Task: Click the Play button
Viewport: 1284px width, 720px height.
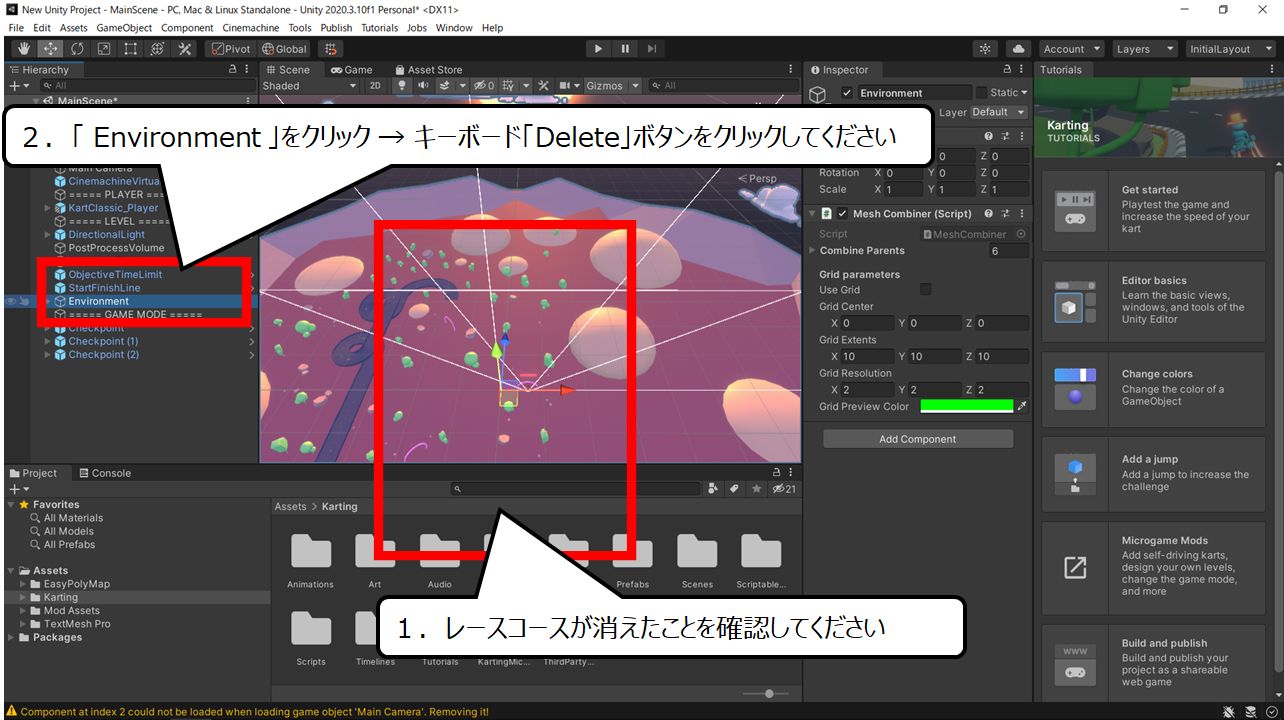Action: click(598, 49)
